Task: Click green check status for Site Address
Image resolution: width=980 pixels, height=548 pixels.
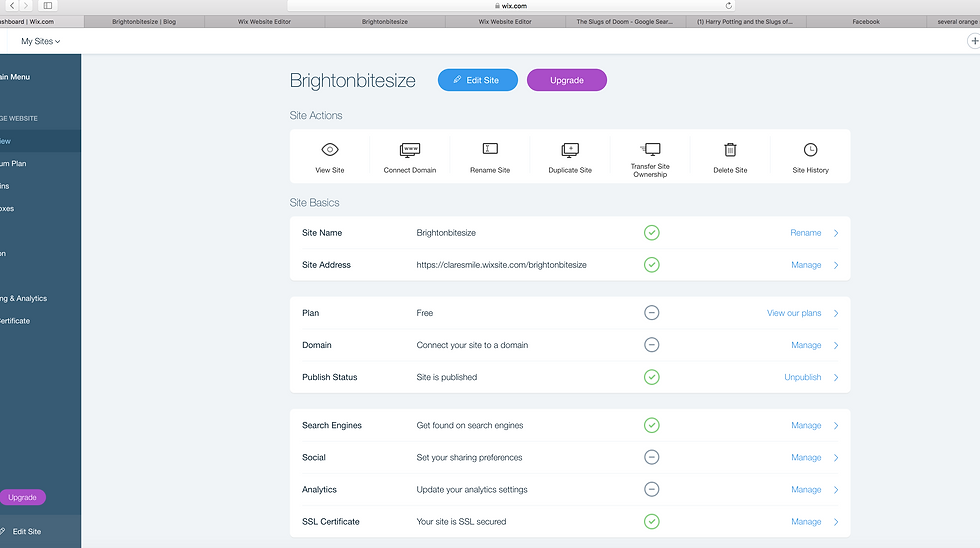Action: pos(652,265)
